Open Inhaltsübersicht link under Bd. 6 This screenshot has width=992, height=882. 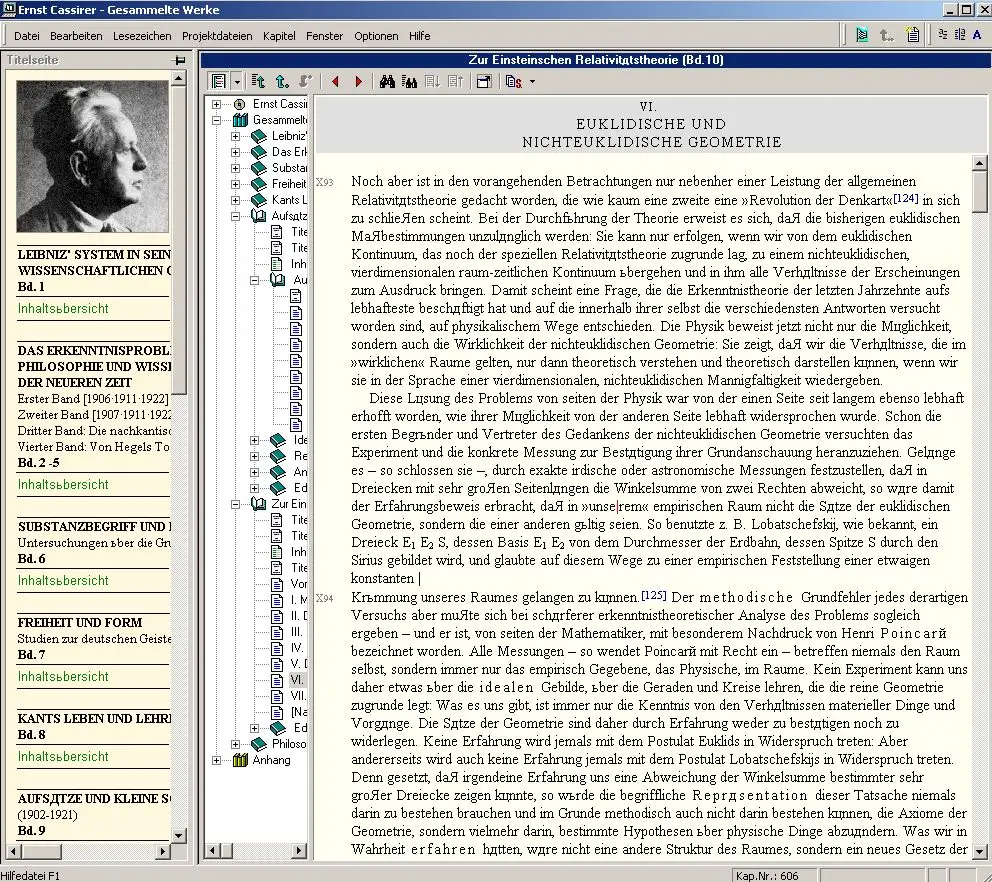(x=63, y=580)
